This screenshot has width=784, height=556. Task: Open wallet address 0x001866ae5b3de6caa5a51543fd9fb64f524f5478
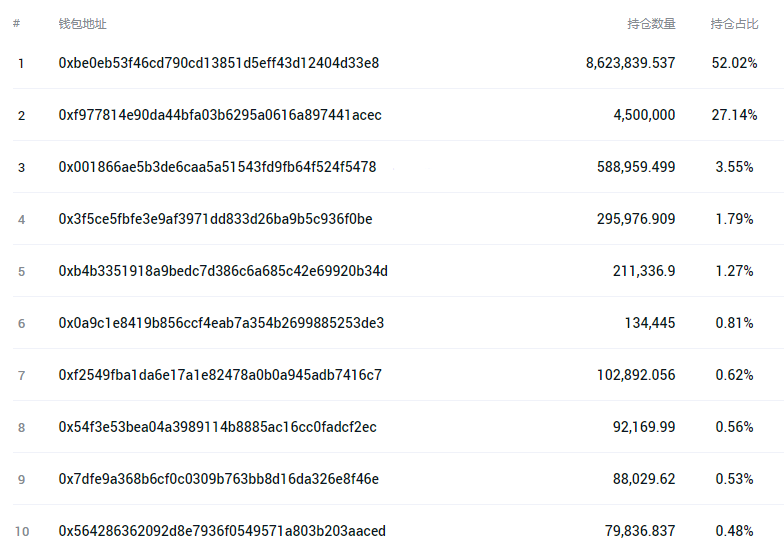coord(217,167)
